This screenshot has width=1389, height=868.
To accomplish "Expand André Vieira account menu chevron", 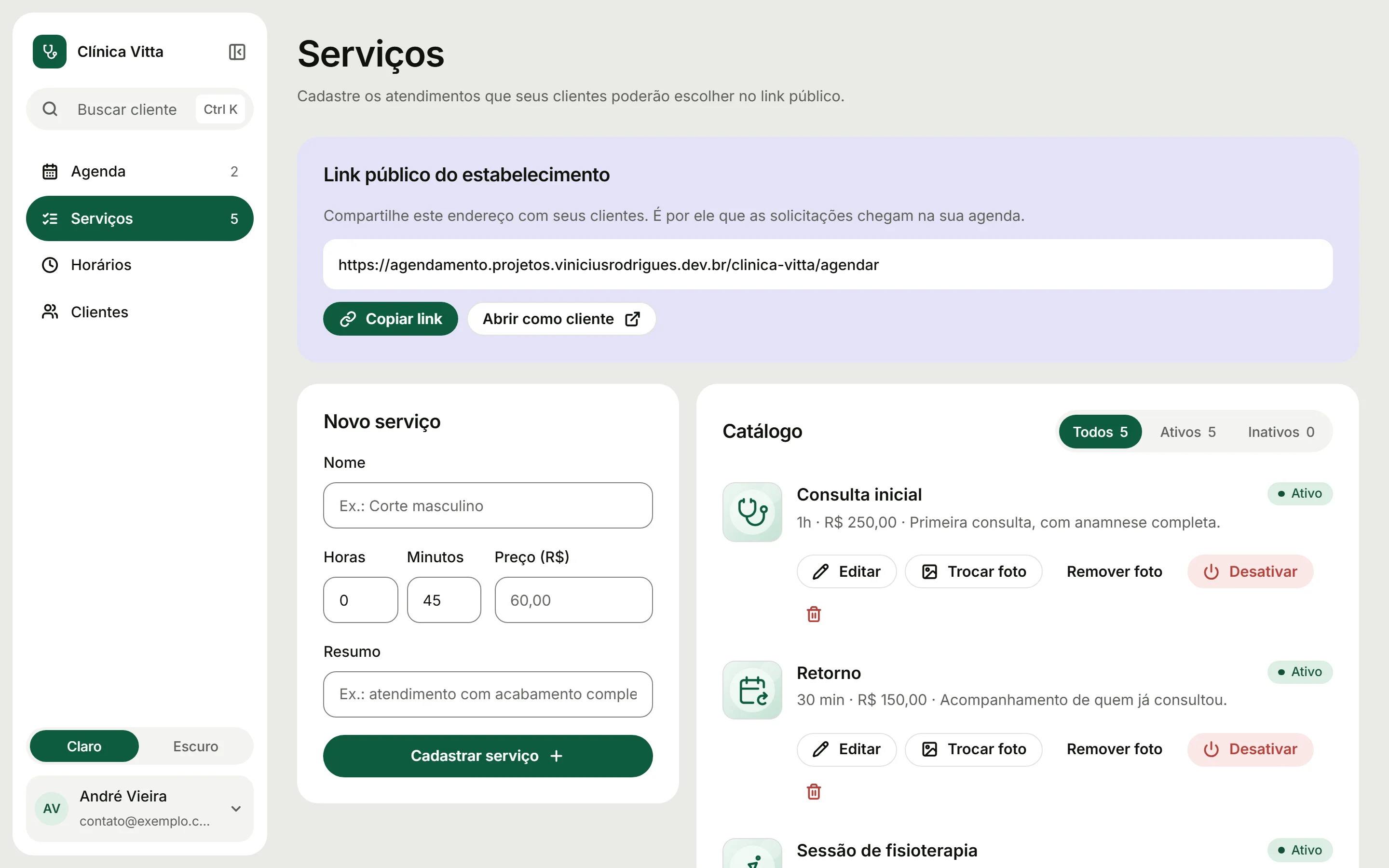I will point(236,808).
